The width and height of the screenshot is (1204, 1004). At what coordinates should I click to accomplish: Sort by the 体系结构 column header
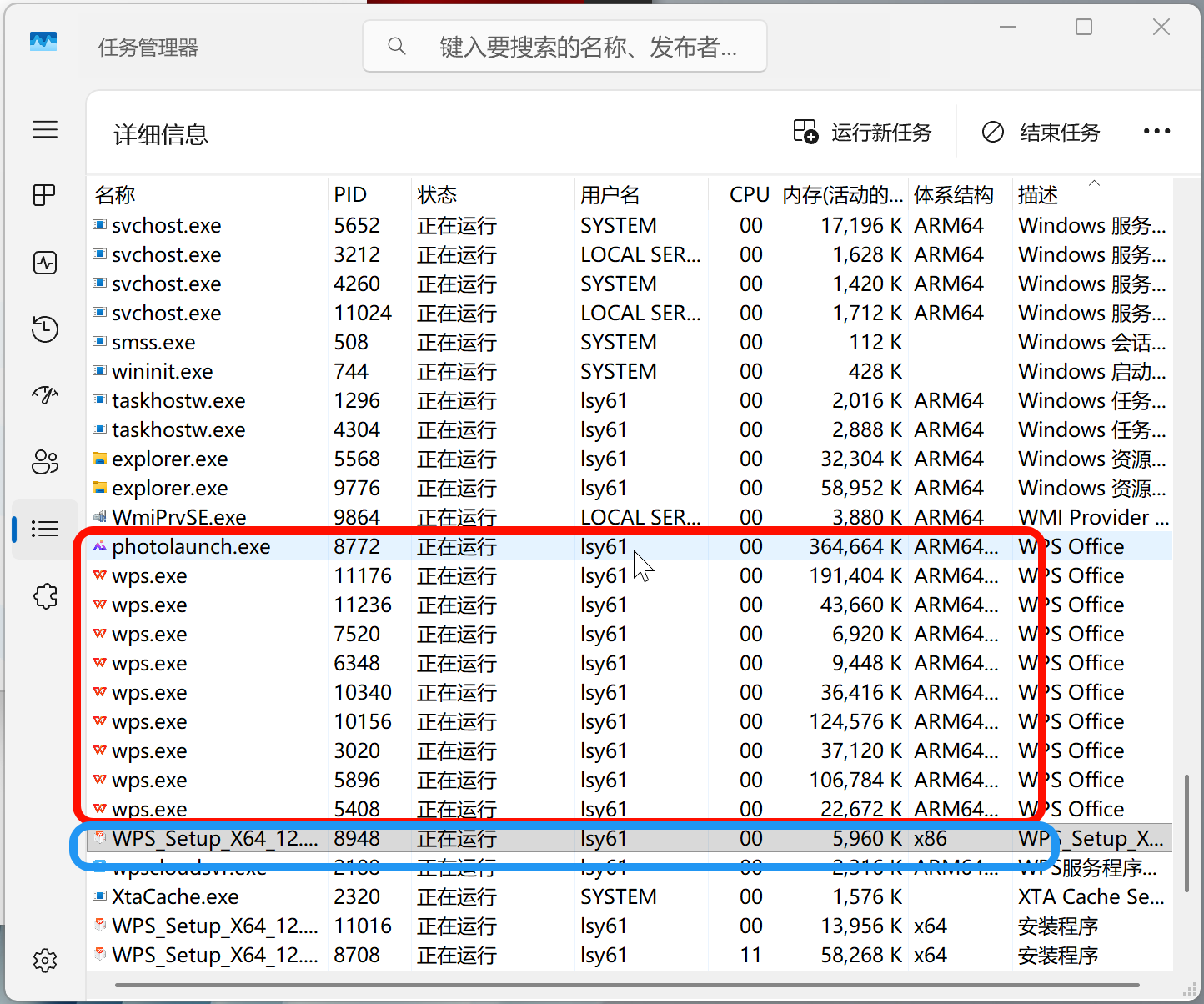tap(961, 194)
